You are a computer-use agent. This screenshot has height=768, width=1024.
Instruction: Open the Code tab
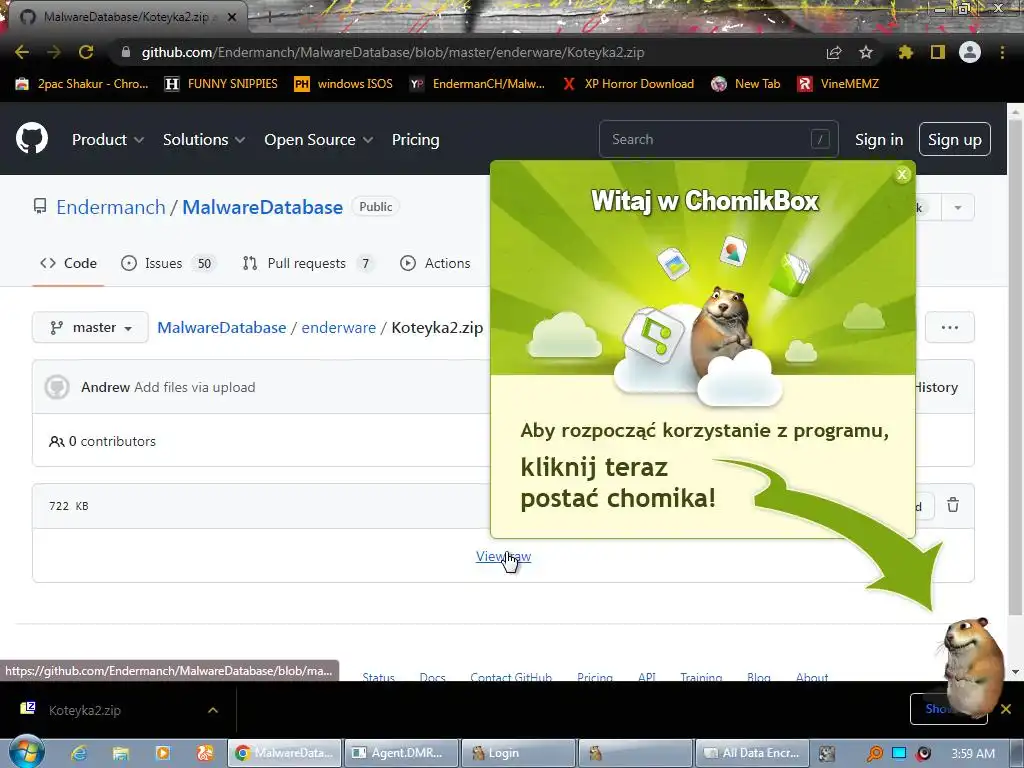pyautogui.click(x=69, y=263)
